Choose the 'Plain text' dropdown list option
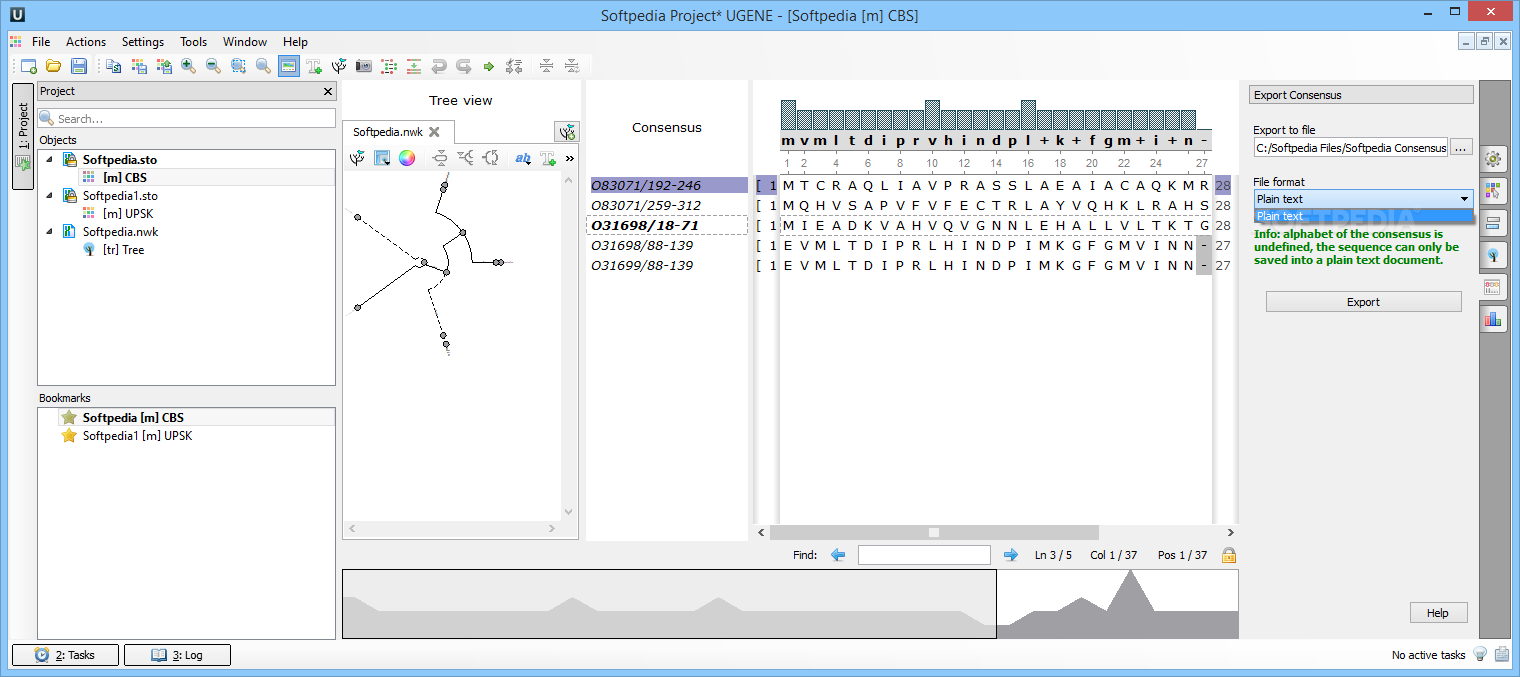1520x677 pixels. (1363, 216)
